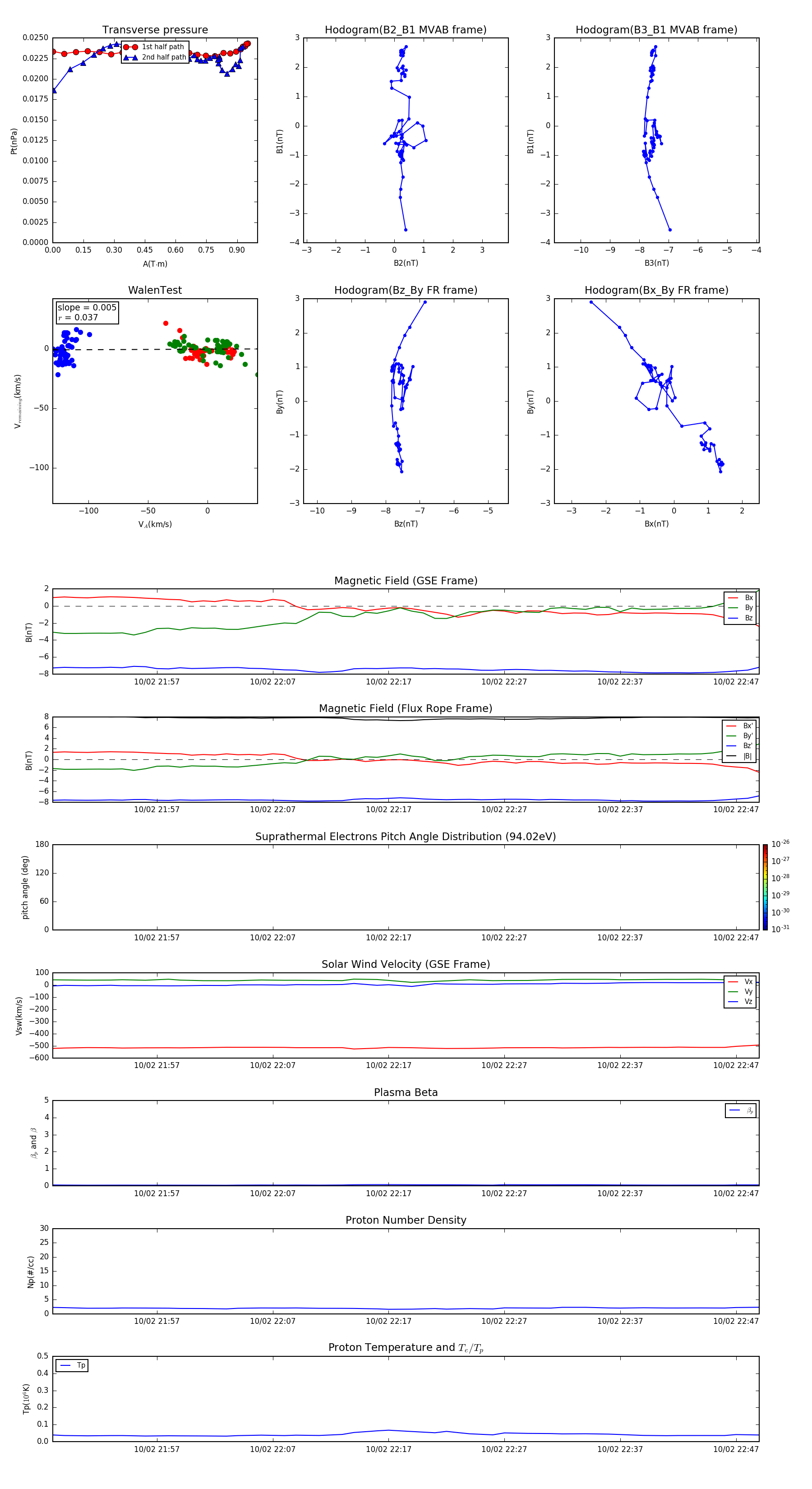812x1489 pixels.
Task: Click the 'Np(#/cc)' y-axis label
Action: tap(31, 1271)
